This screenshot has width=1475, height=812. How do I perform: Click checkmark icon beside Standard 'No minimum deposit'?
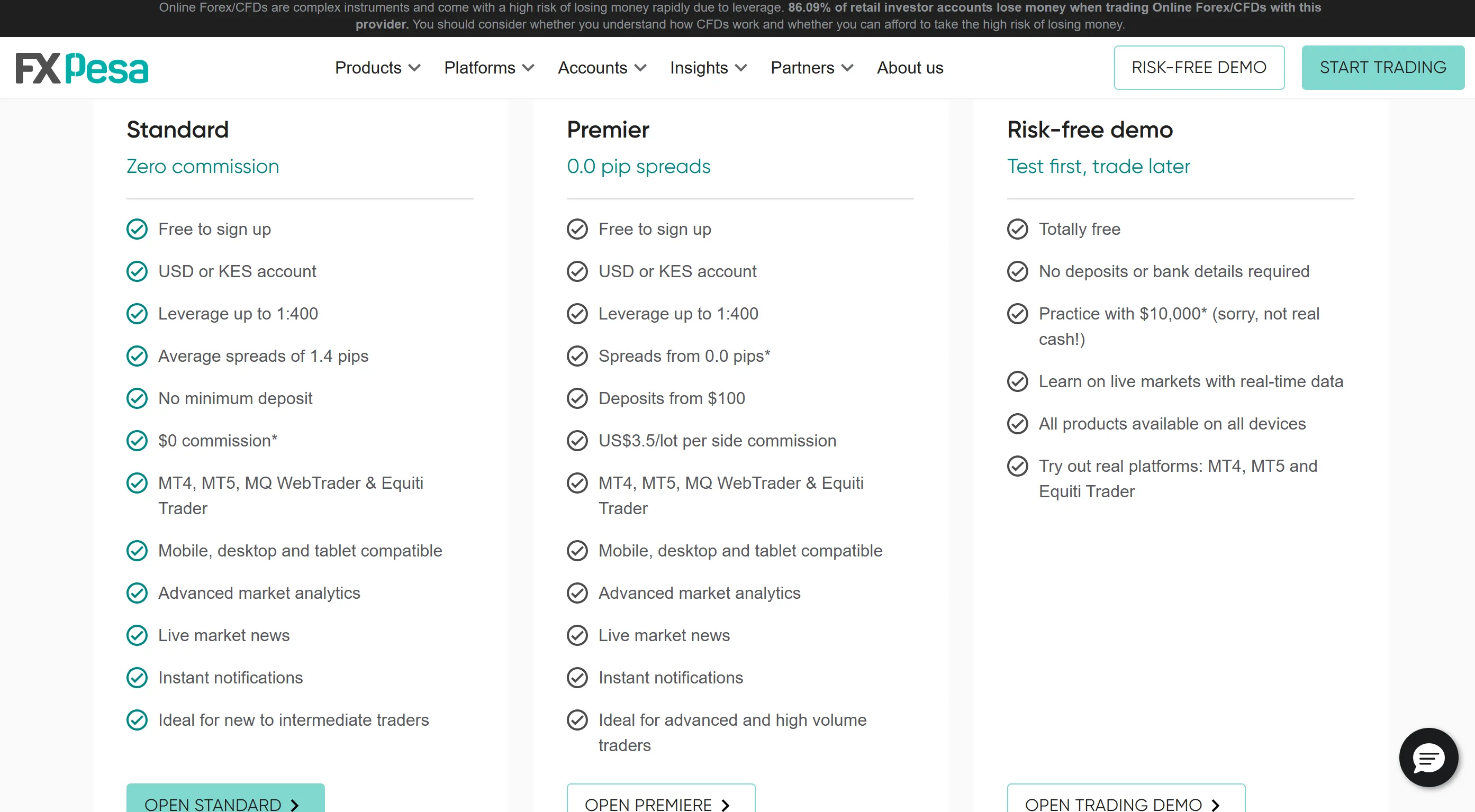click(x=137, y=398)
